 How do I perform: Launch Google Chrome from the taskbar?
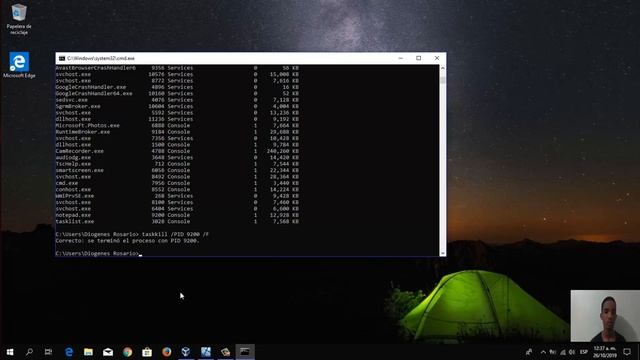coord(127,352)
